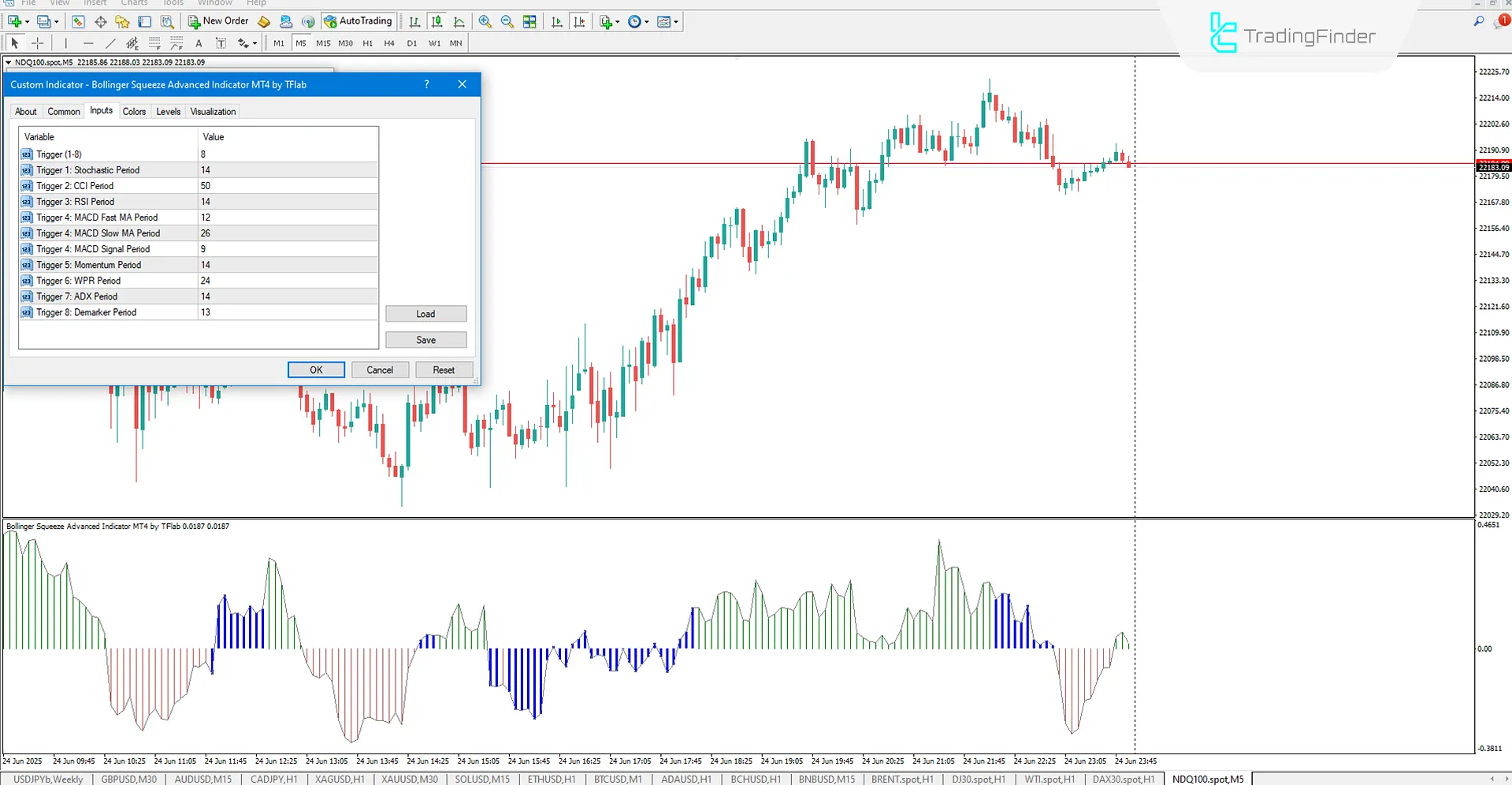Open the Charts menu
1512x785 pixels.
click(134, 3)
